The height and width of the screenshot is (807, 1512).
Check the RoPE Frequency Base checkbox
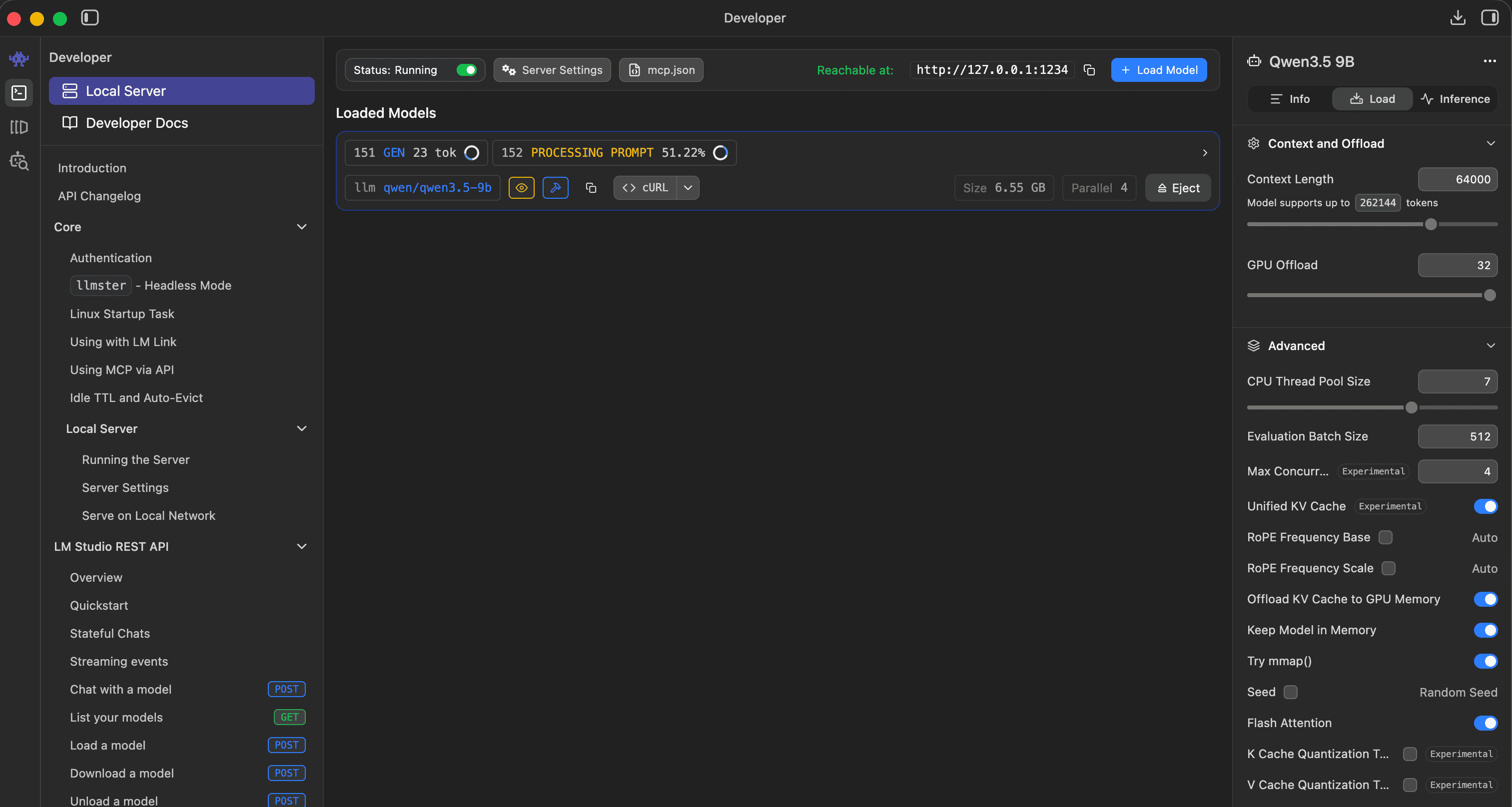pyautogui.click(x=1386, y=537)
